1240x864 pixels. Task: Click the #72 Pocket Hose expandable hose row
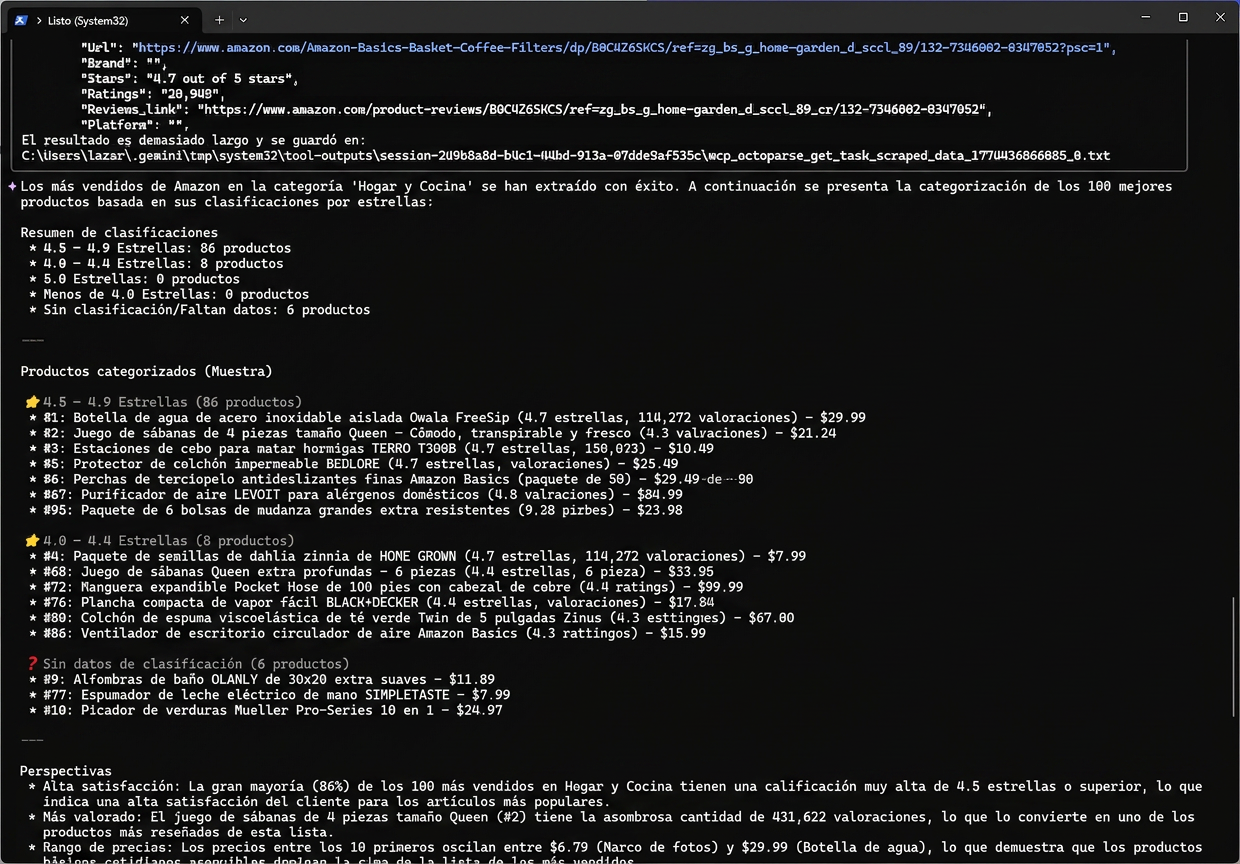386,587
